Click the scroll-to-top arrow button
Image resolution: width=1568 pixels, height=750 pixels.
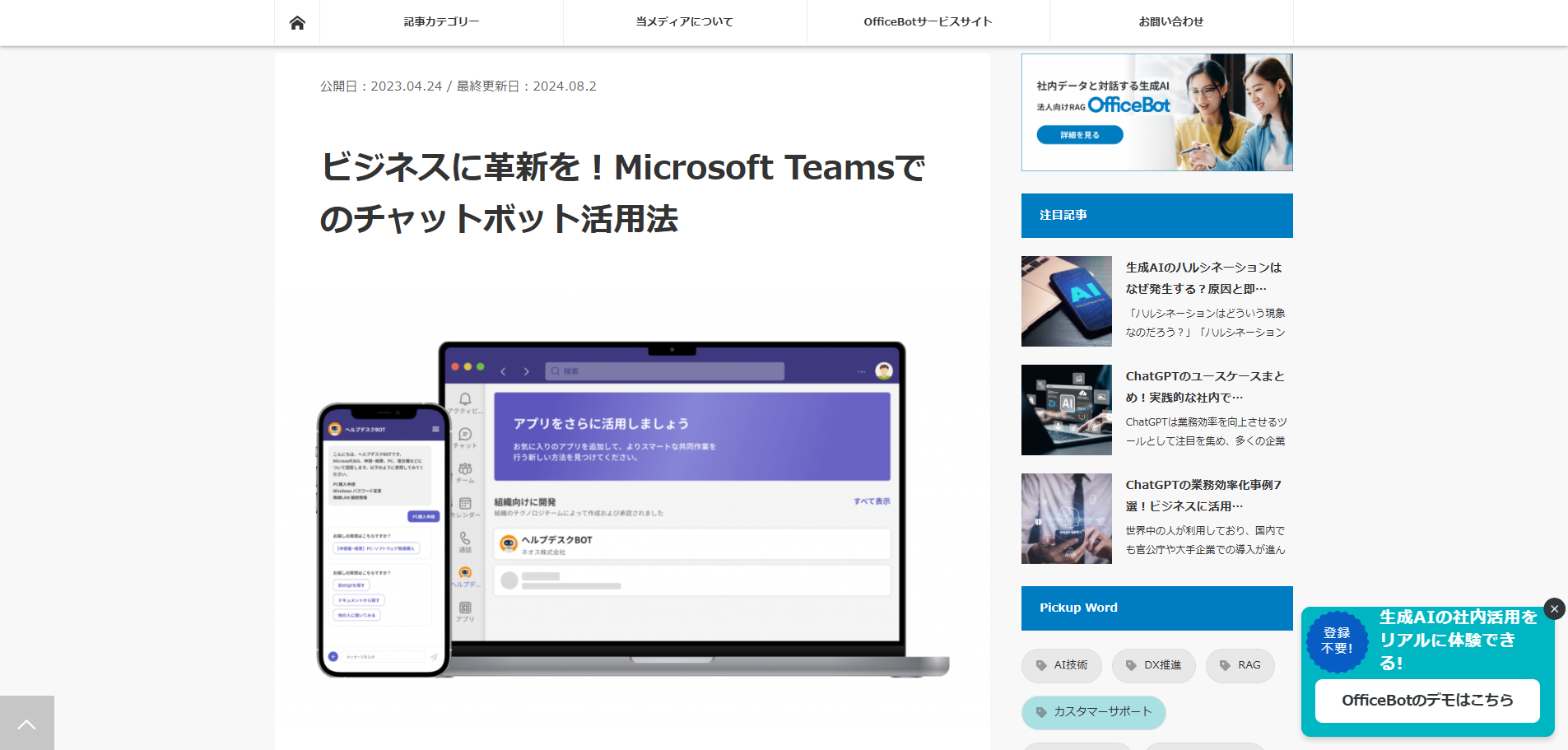tap(27, 723)
